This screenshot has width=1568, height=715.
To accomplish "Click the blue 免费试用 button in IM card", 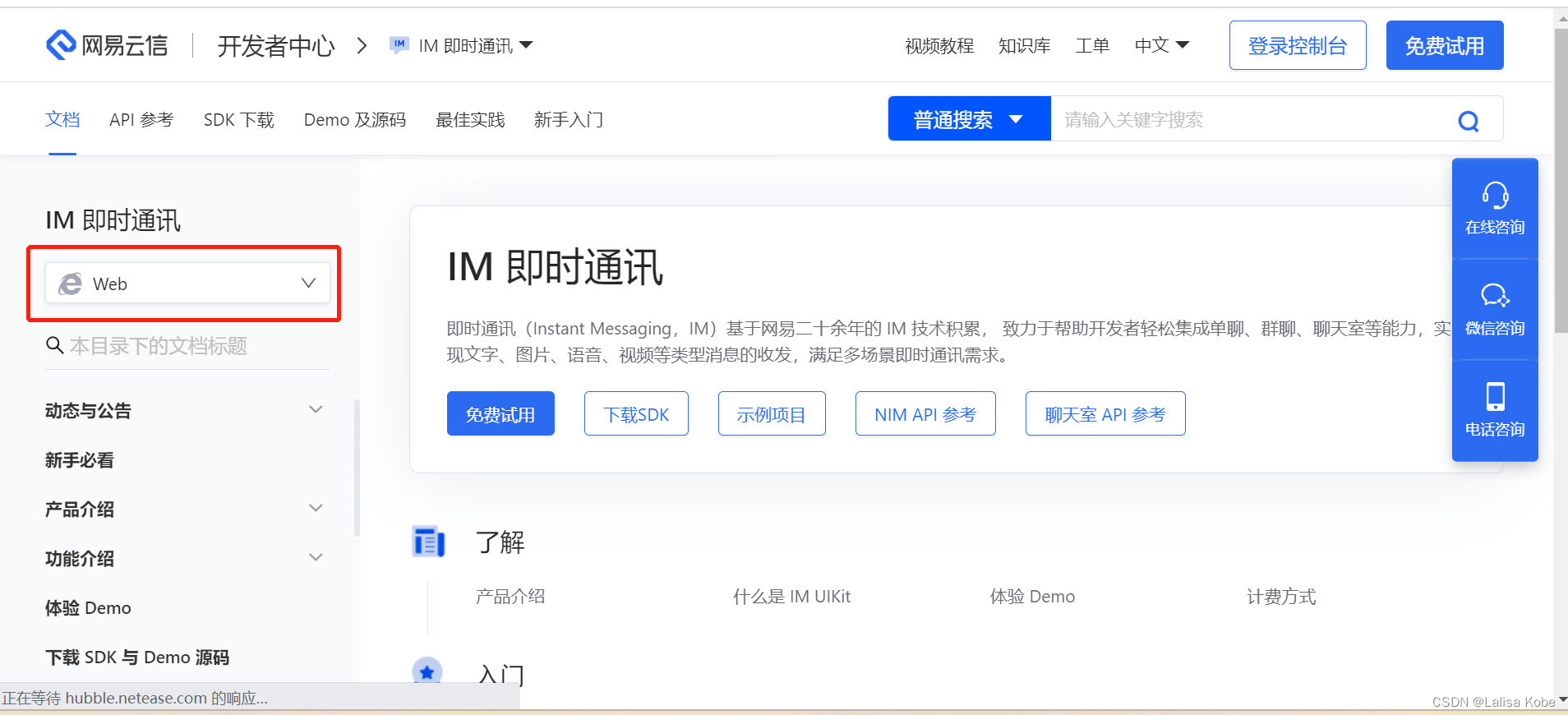I will point(500,413).
